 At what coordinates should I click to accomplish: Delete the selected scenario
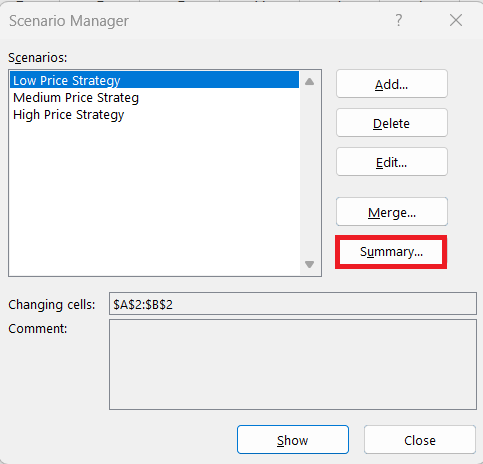tap(392, 123)
